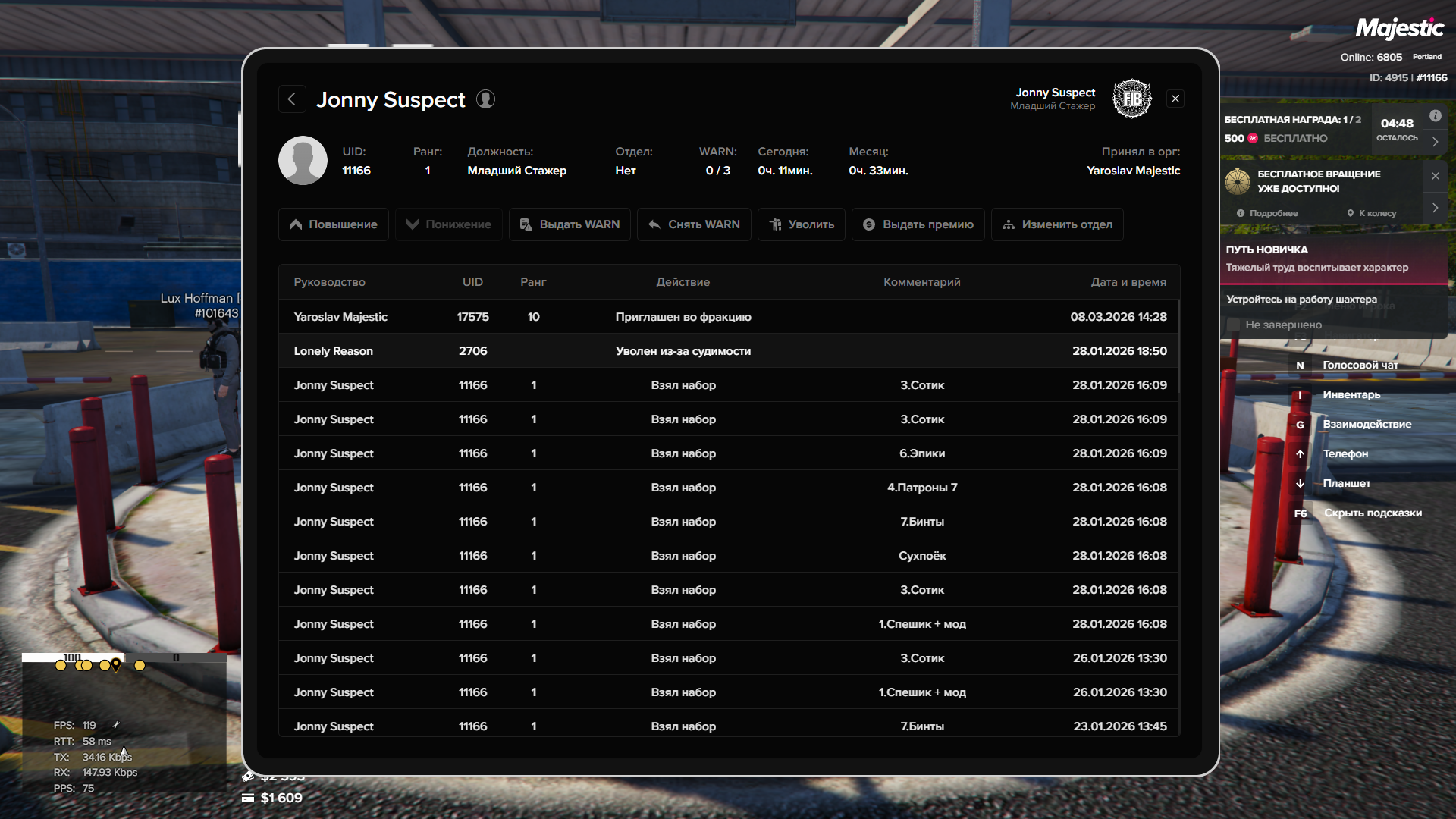
Task: Open the Изменить отдел department option
Action: (x=1057, y=224)
